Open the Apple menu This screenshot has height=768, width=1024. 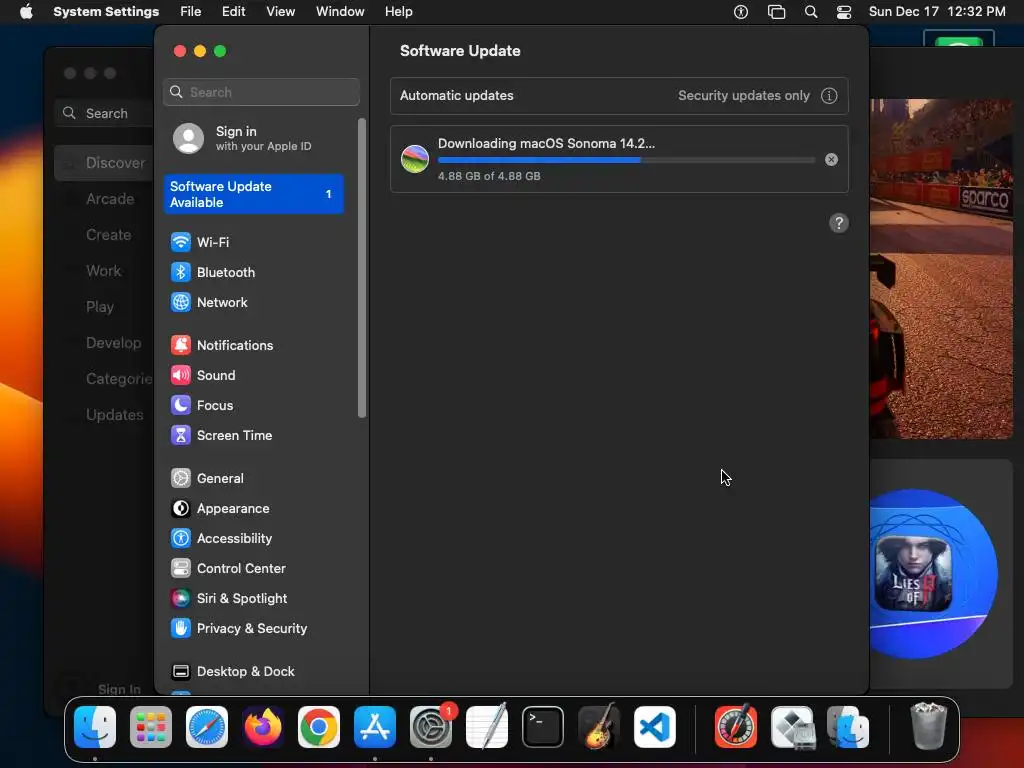(x=25, y=12)
